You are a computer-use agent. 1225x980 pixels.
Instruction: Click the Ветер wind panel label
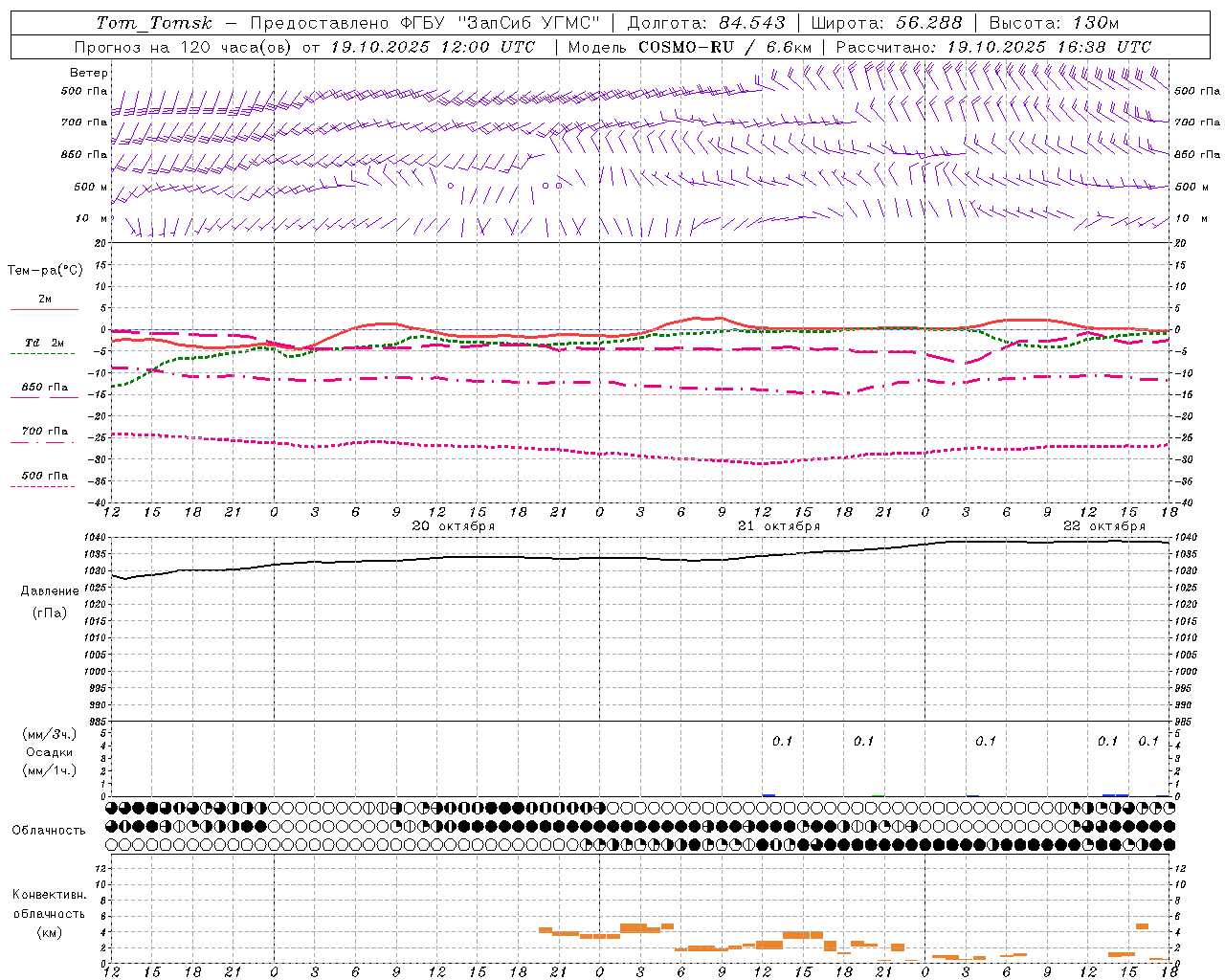click(89, 73)
